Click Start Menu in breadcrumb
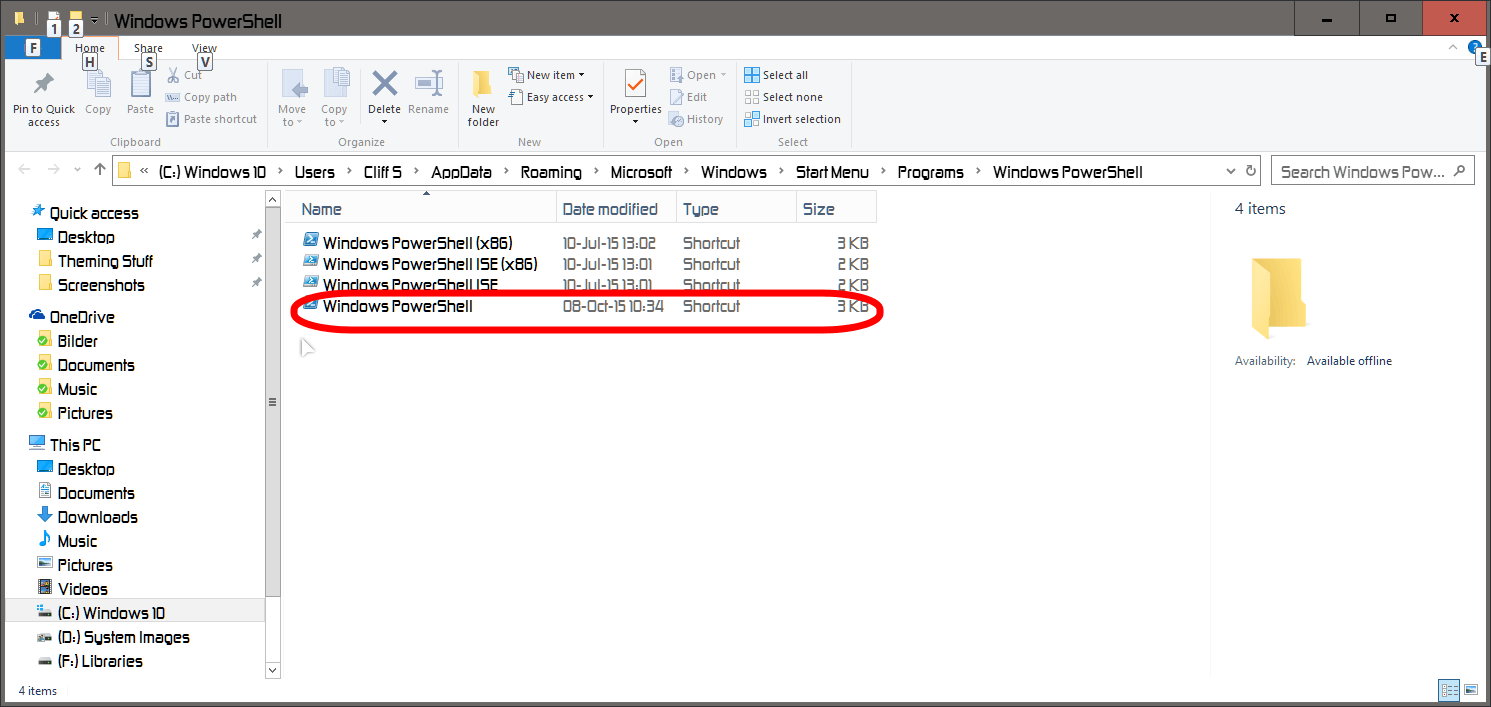 click(832, 172)
